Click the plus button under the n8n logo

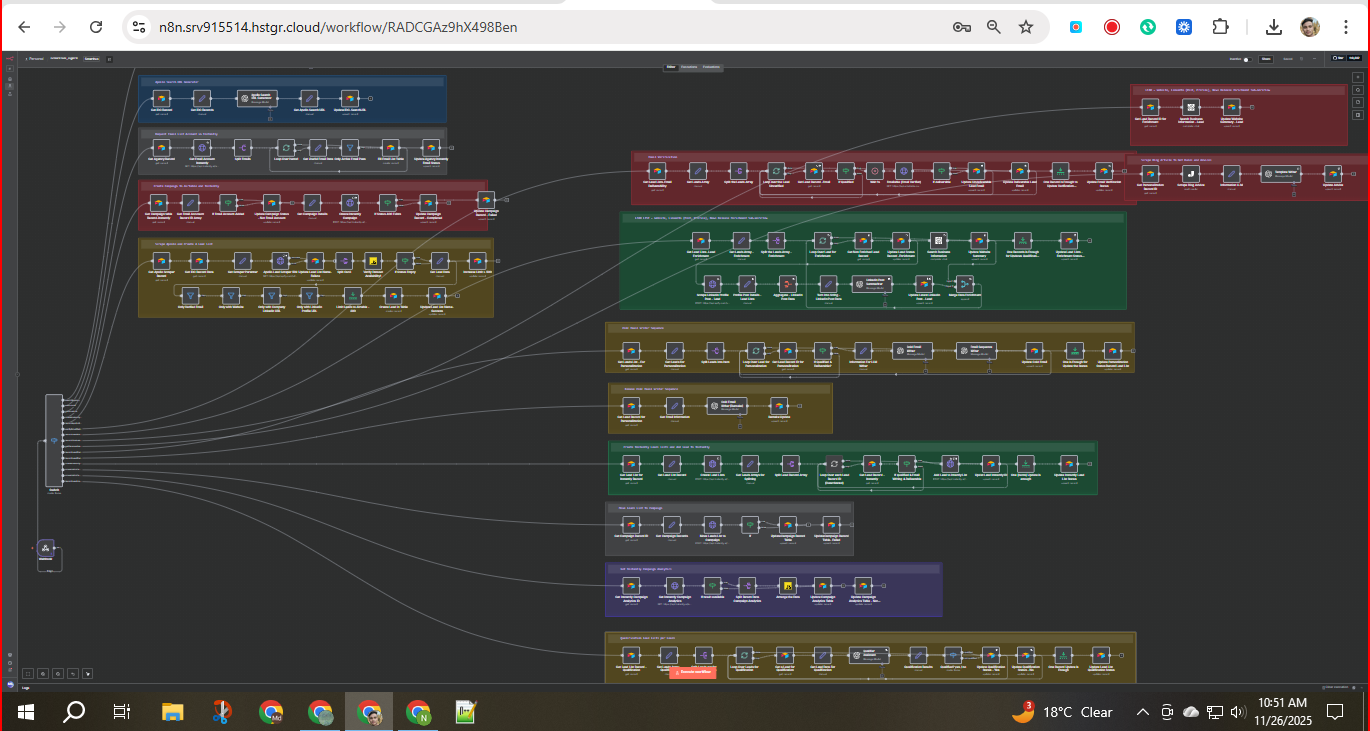point(9,69)
